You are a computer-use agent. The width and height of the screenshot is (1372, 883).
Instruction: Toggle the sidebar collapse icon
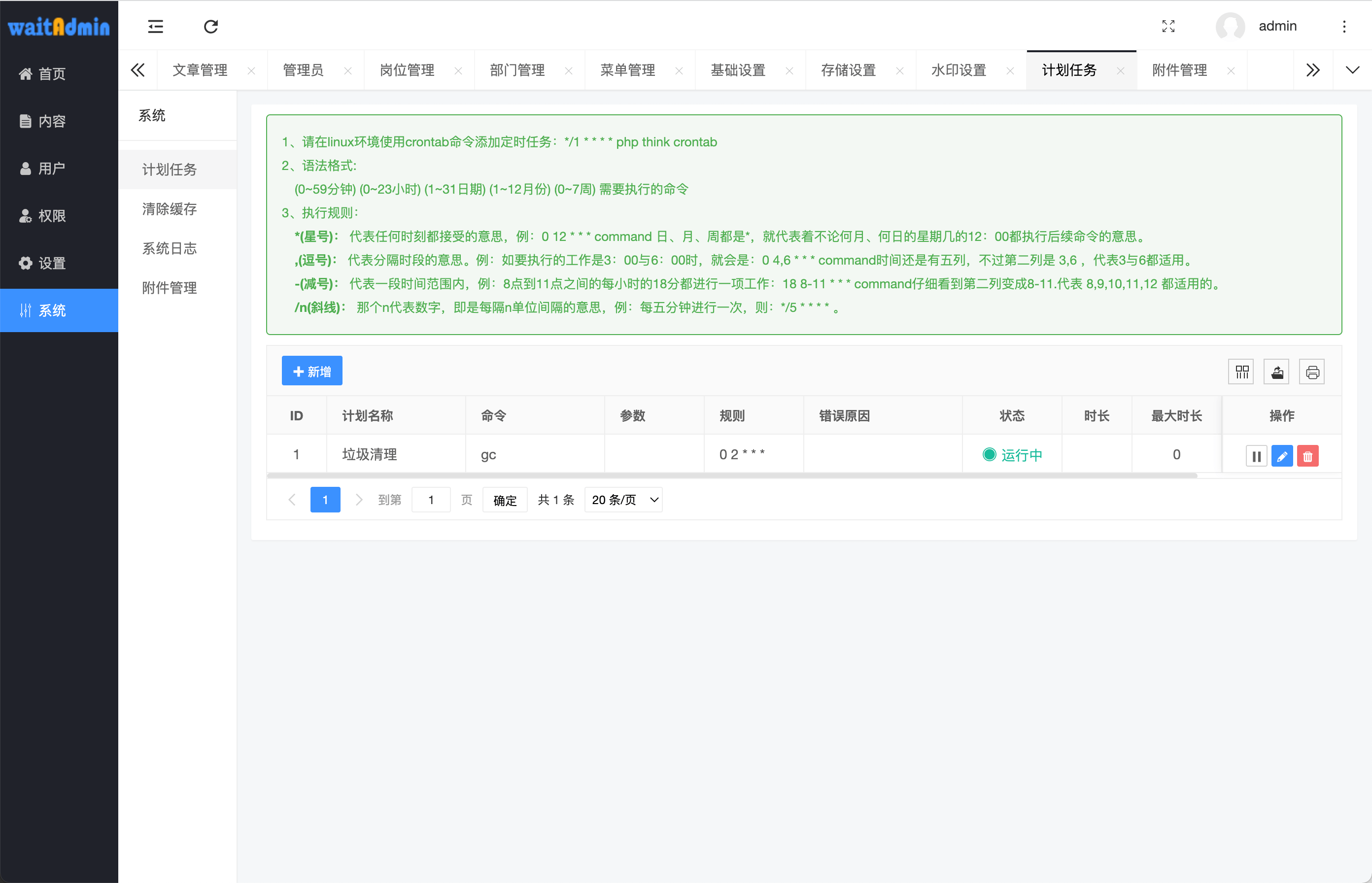pos(155,27)
